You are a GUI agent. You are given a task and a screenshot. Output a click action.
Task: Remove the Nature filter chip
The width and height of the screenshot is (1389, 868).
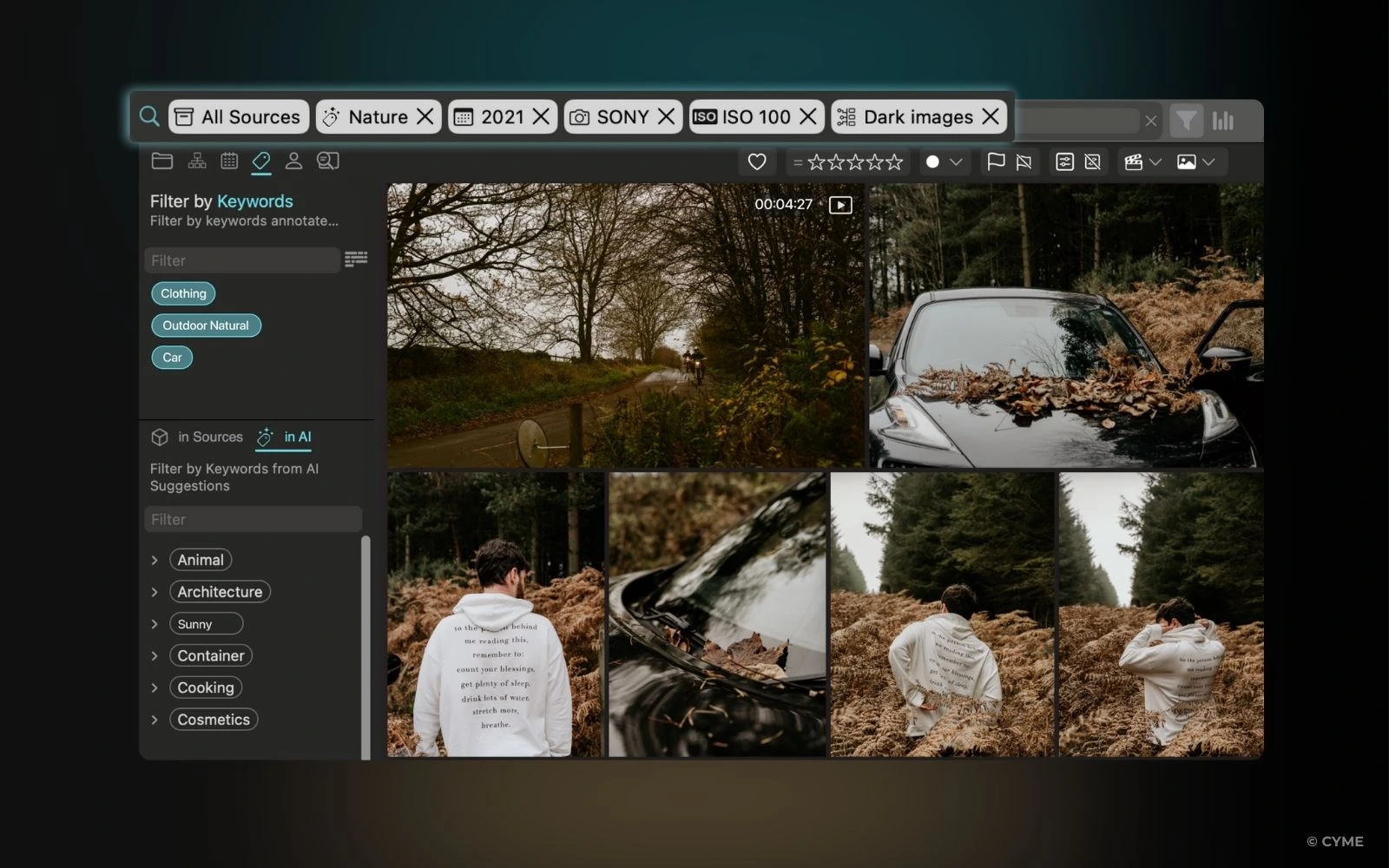click(425, 116)
